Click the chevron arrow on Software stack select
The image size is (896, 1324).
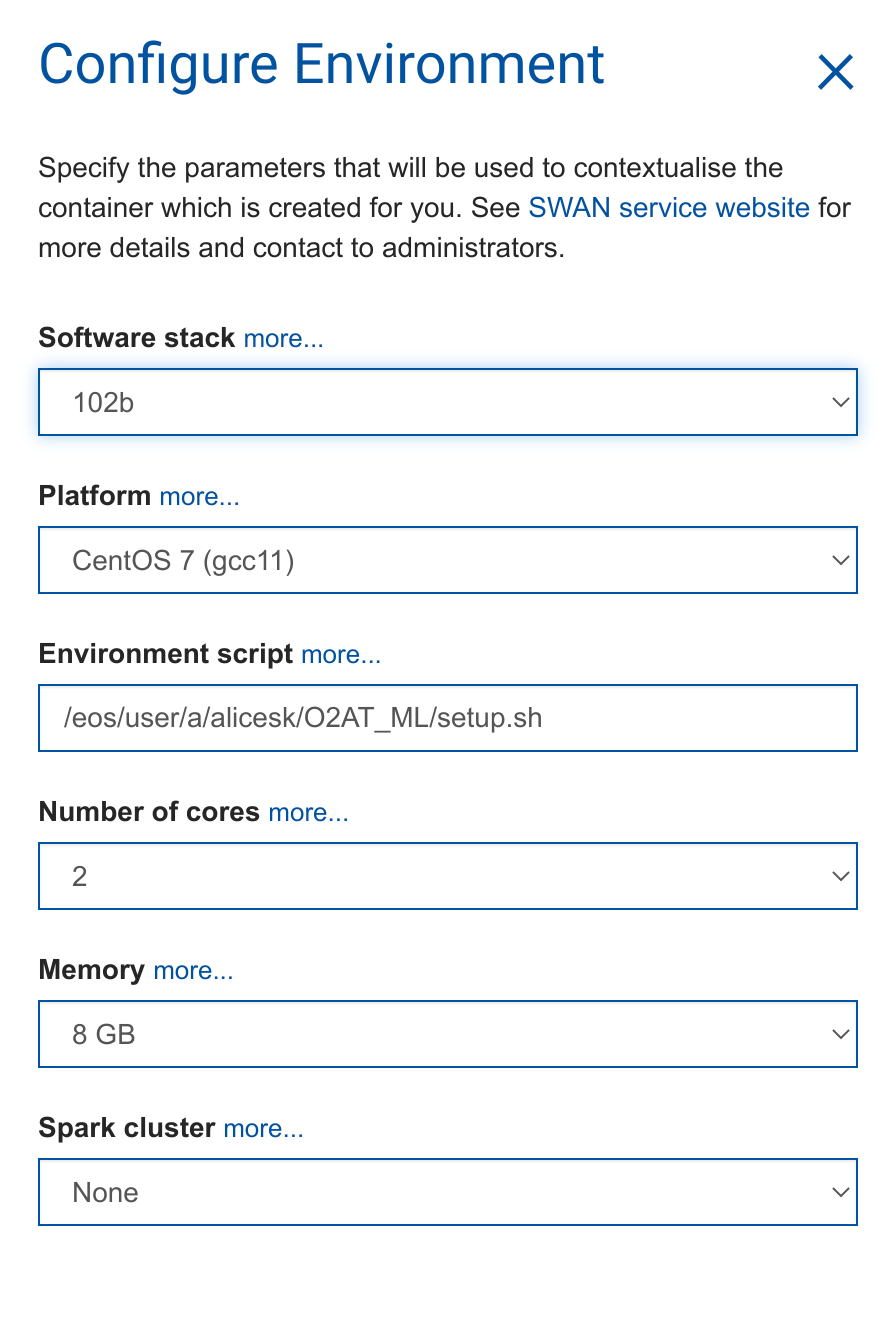[x=839, y=403]
